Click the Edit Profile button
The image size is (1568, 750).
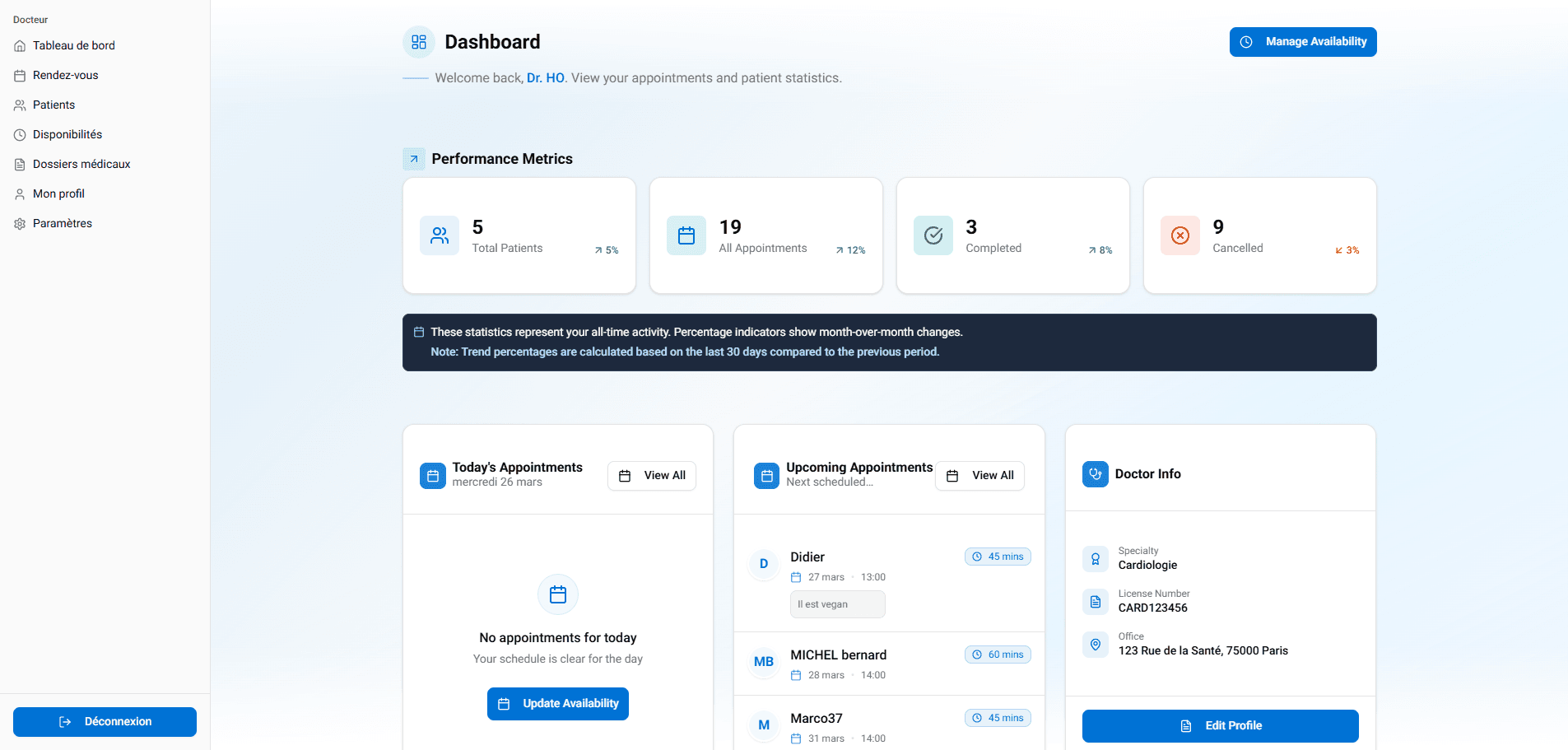(1220, 726)
